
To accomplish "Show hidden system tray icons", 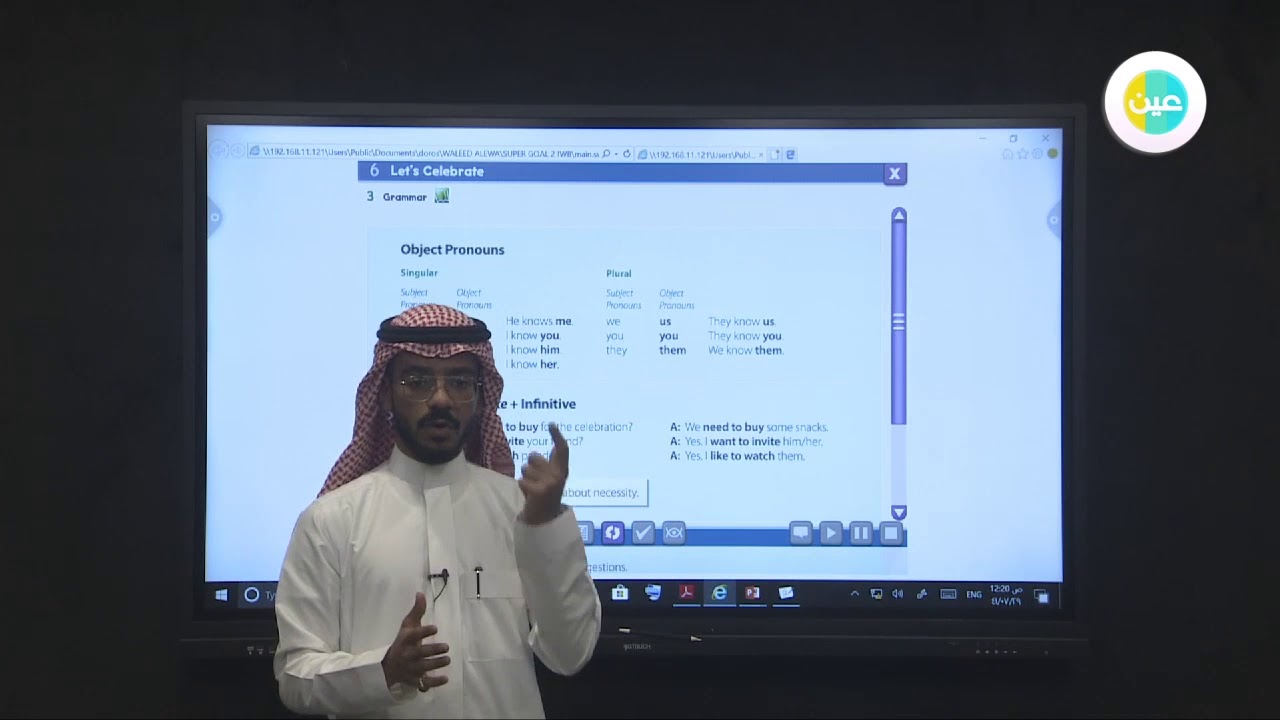I will pos(855,594).
